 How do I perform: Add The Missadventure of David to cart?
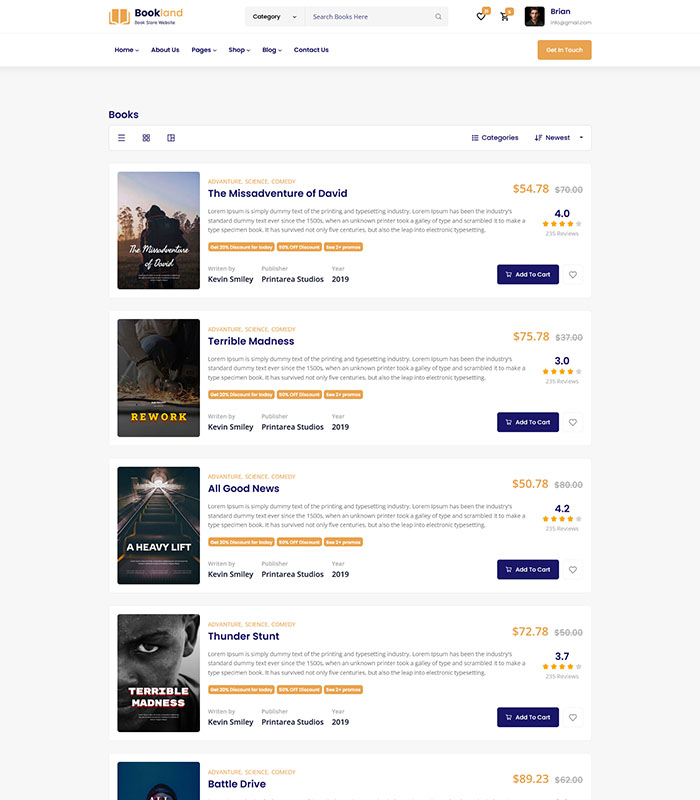(x=528, y=274)
